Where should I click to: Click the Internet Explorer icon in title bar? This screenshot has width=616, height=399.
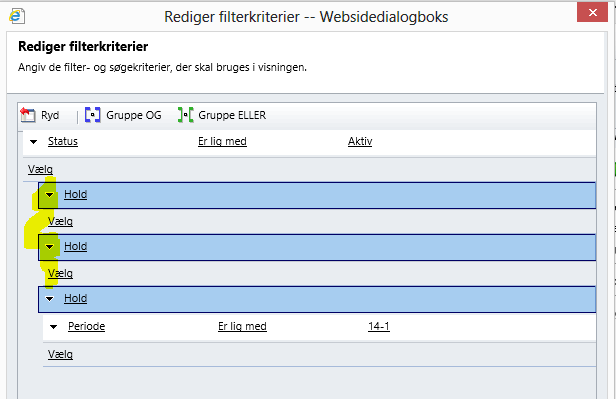(16, 16)
